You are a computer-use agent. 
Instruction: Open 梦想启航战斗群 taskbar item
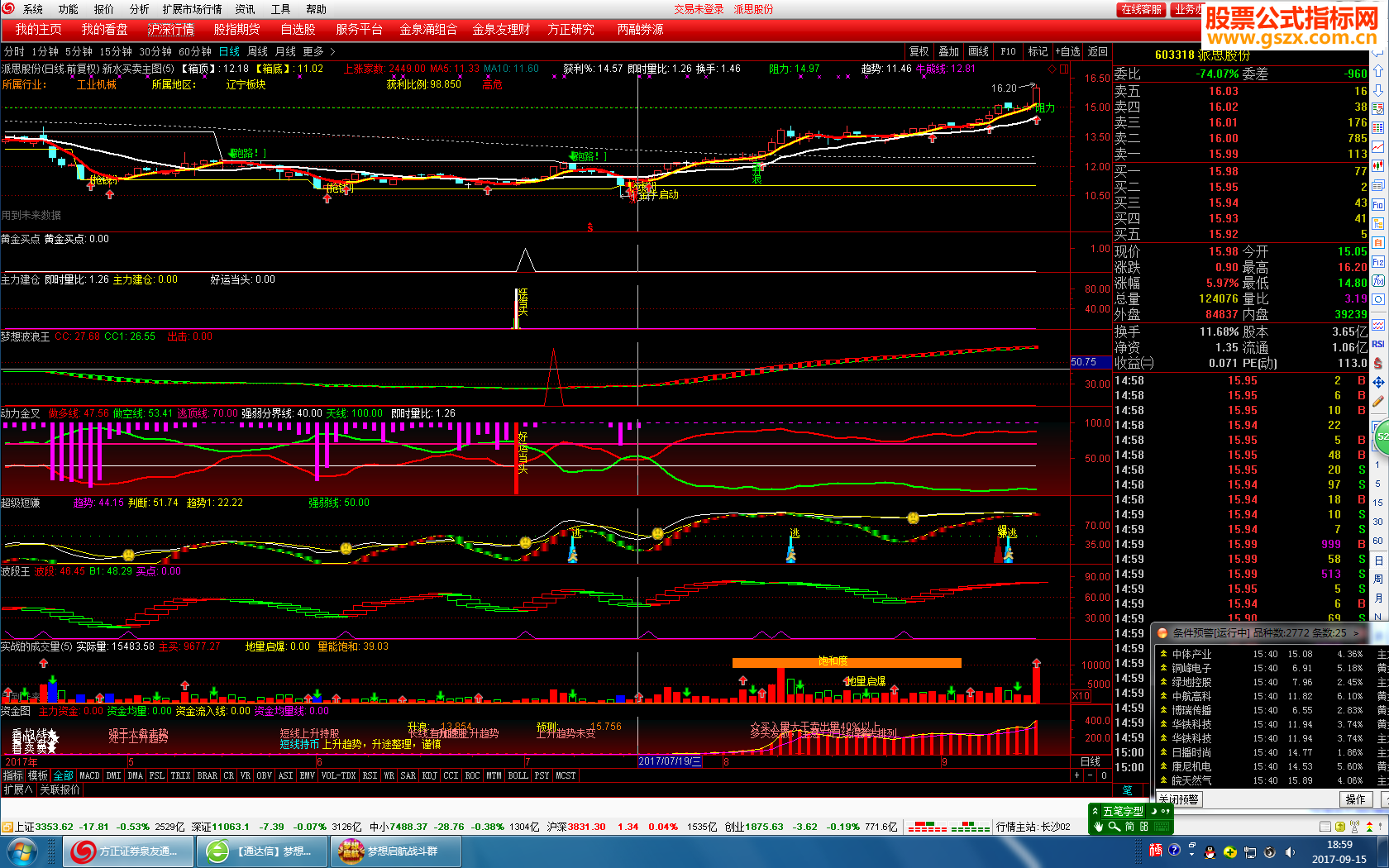click(x=396, y=851)
